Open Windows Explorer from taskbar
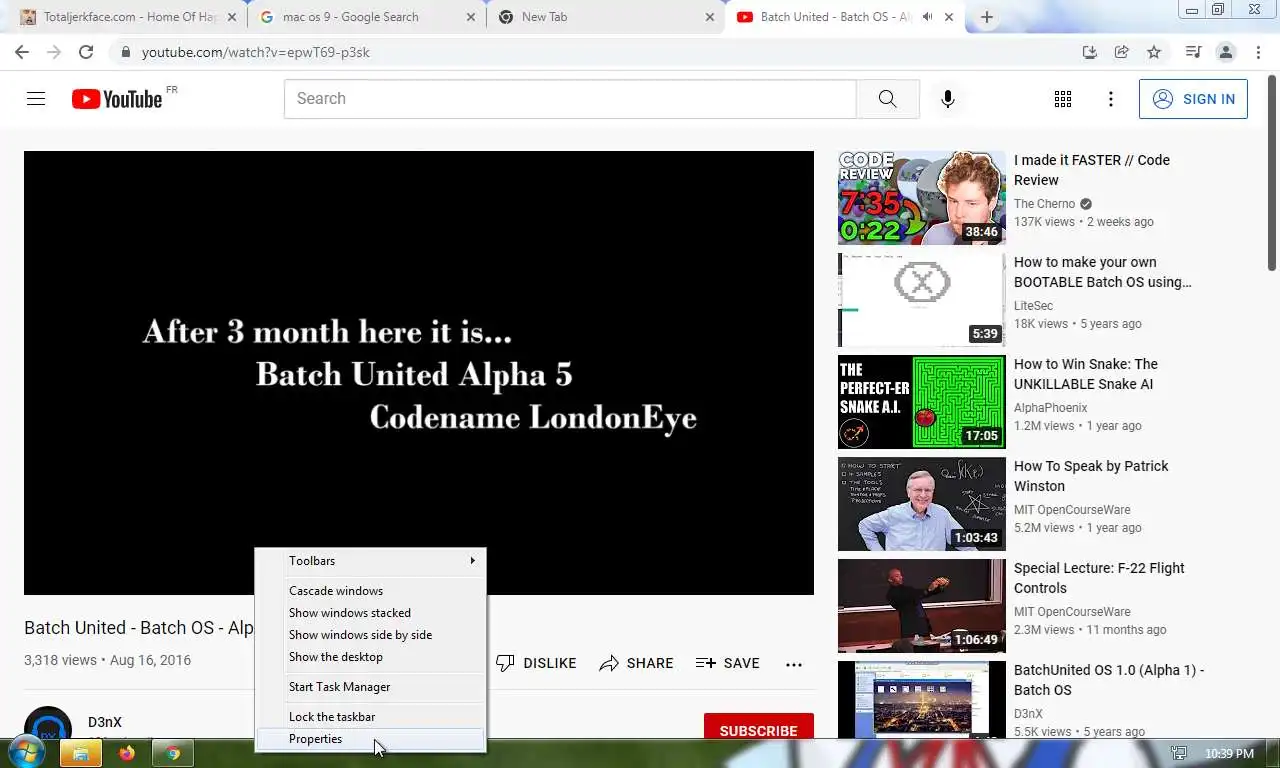This screenshot has width=1280, height=768. (80, 754)
